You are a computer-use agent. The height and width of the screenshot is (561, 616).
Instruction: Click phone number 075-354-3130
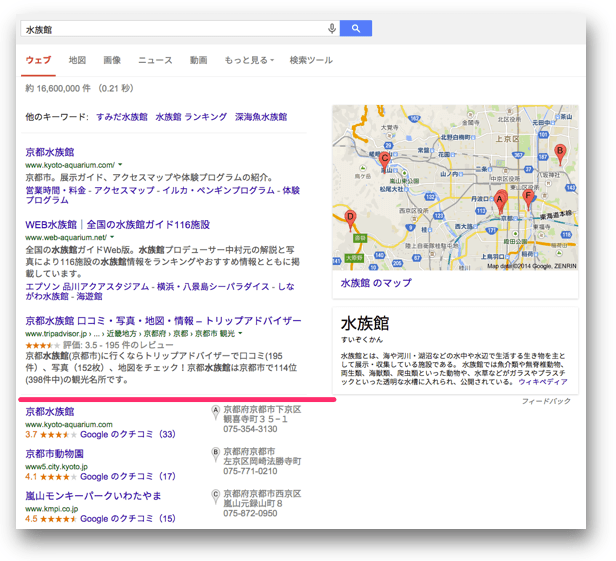(250, 429)
